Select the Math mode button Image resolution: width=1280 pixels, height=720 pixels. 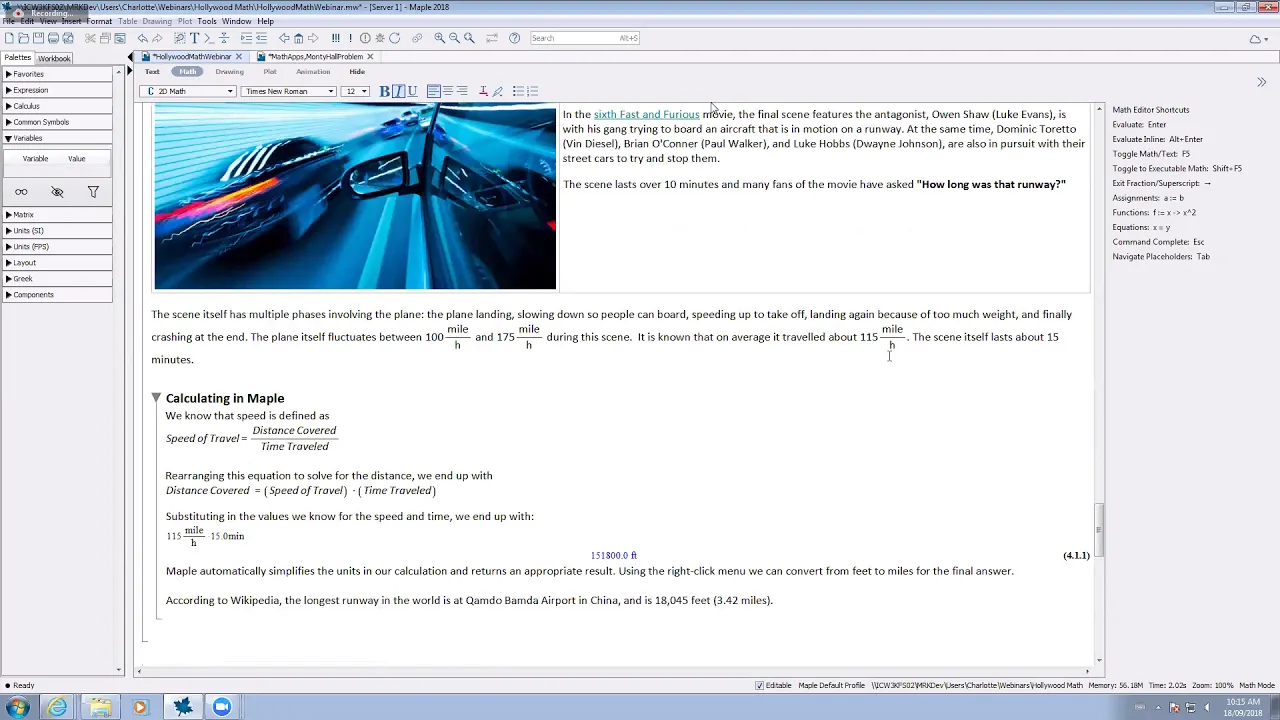coord(188,72)
